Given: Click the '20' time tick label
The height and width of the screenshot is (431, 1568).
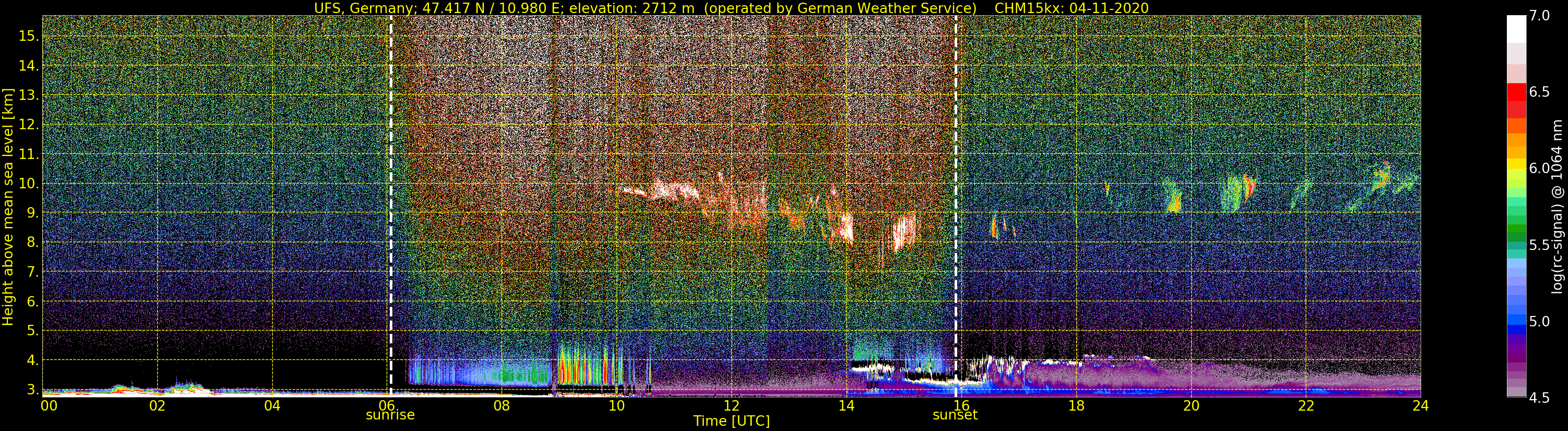Looking at the screenshot, I should pos(1191,405).
